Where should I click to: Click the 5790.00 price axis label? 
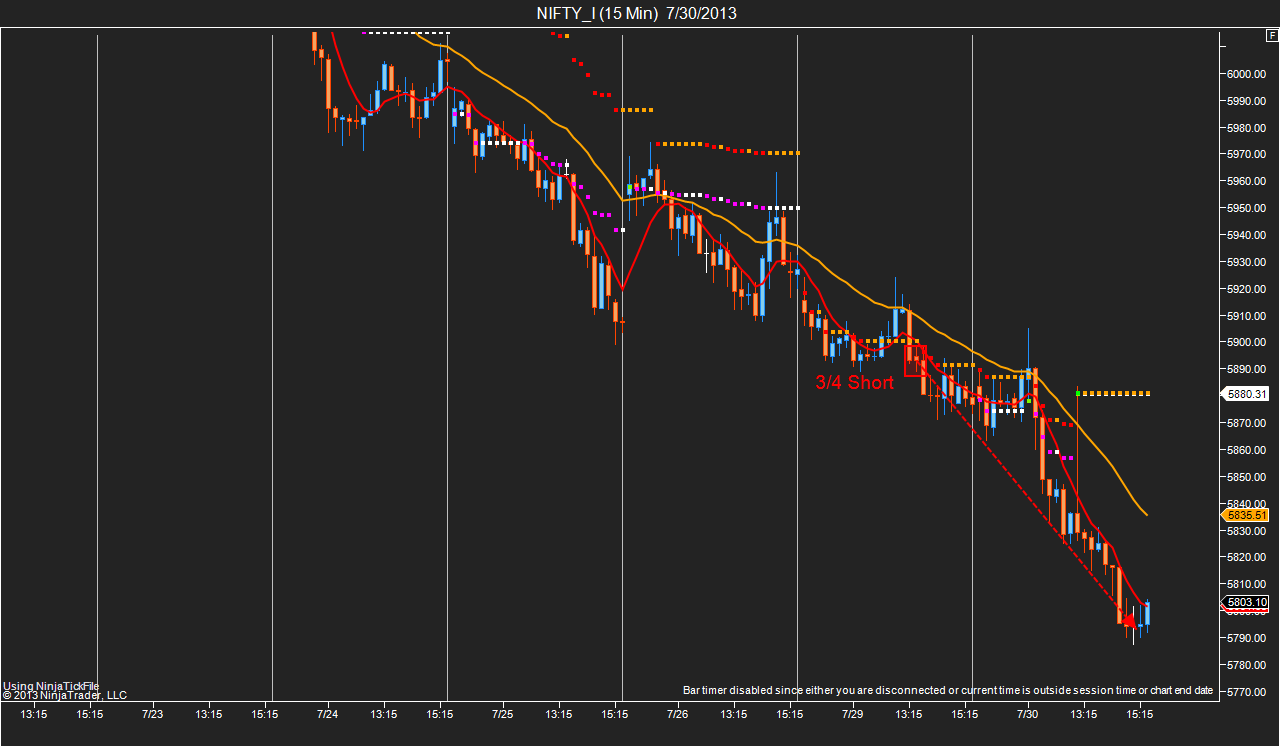(1247, 639)
